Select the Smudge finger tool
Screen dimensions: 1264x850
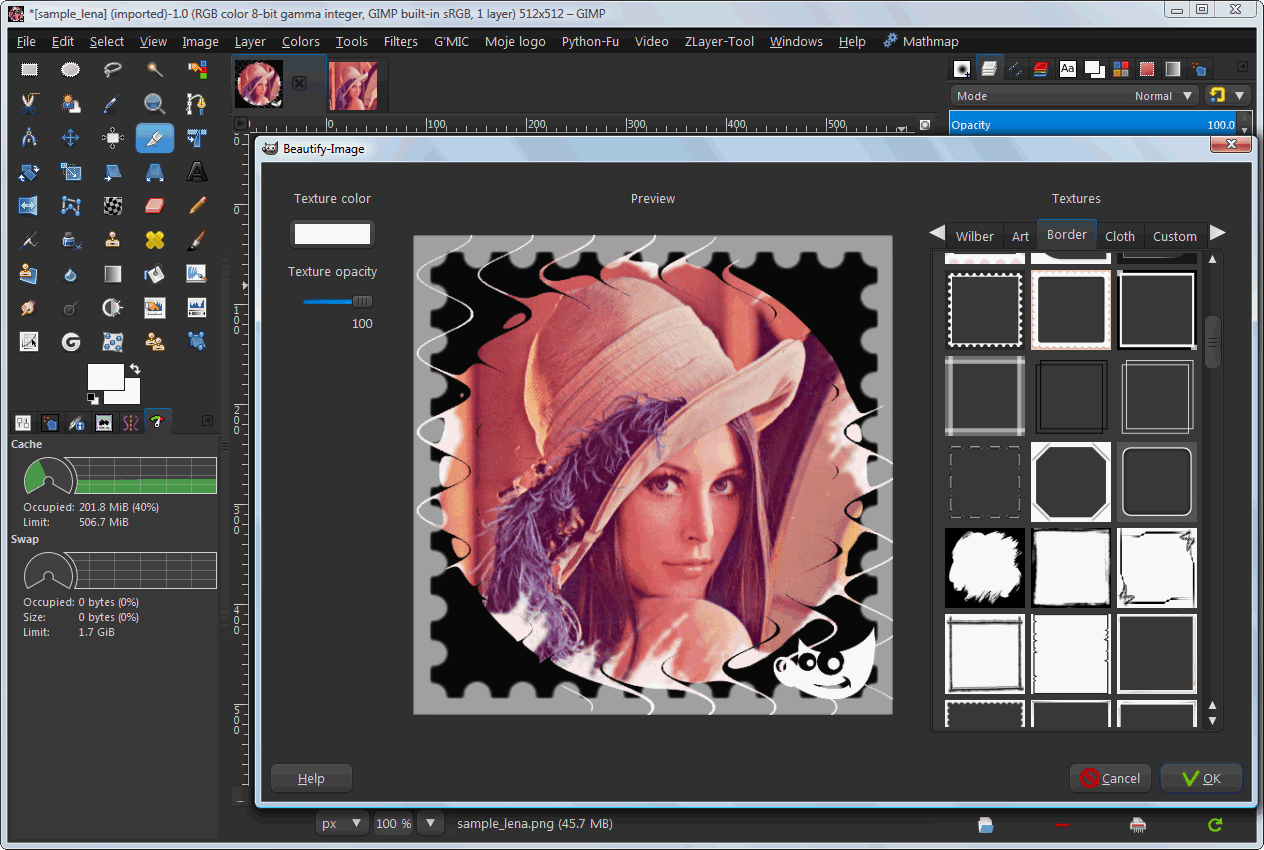(29, 308)
